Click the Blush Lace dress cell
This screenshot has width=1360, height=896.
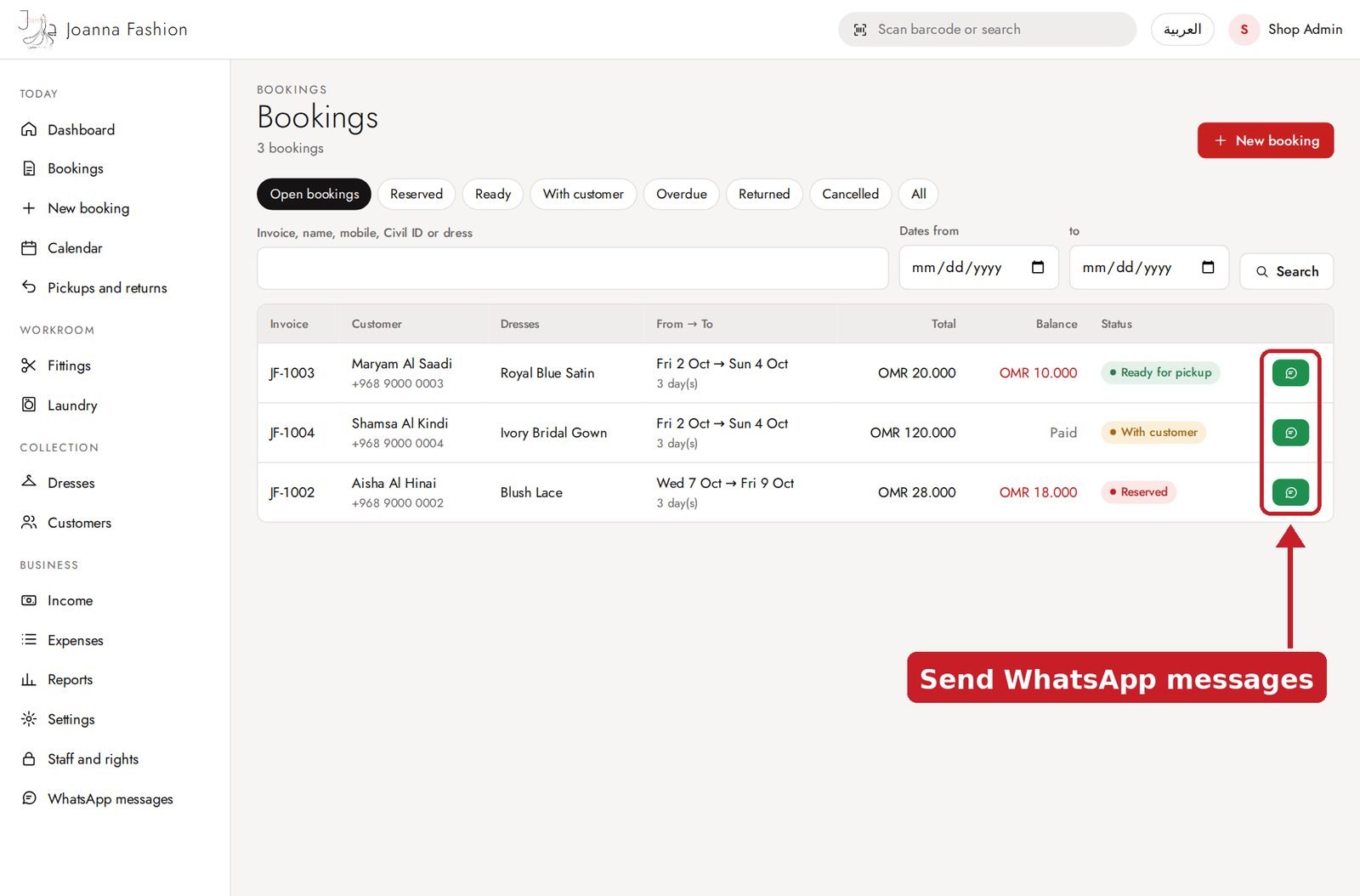(x=531, y=492)
